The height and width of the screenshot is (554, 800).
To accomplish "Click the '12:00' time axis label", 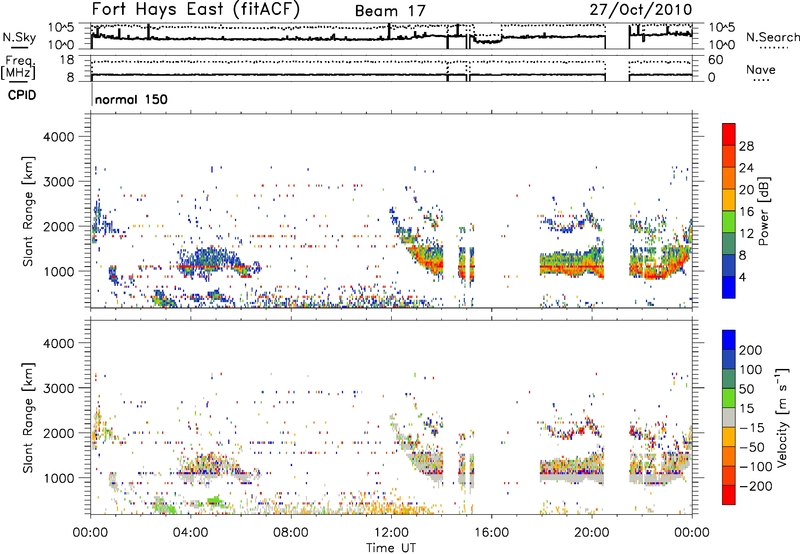I will tap(391, 533).
